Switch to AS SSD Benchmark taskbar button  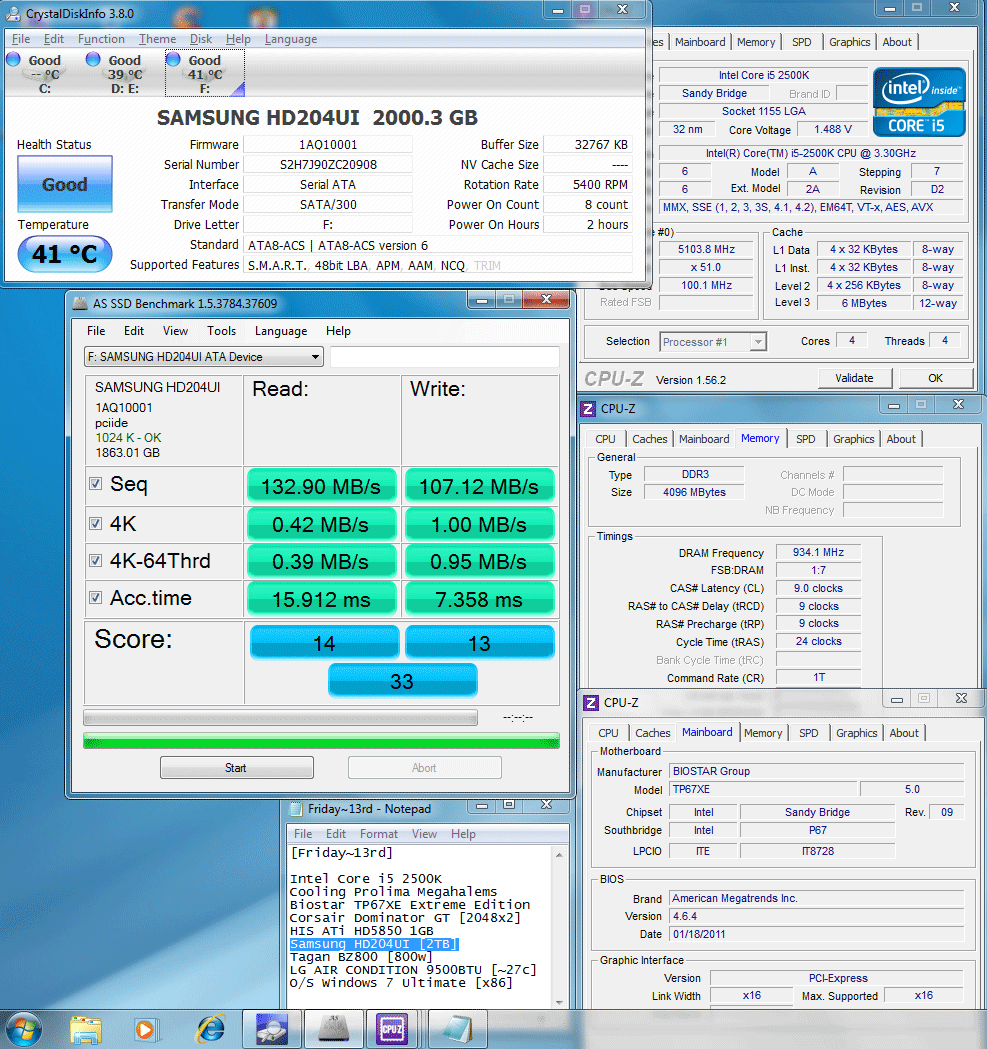(333, 1029)
